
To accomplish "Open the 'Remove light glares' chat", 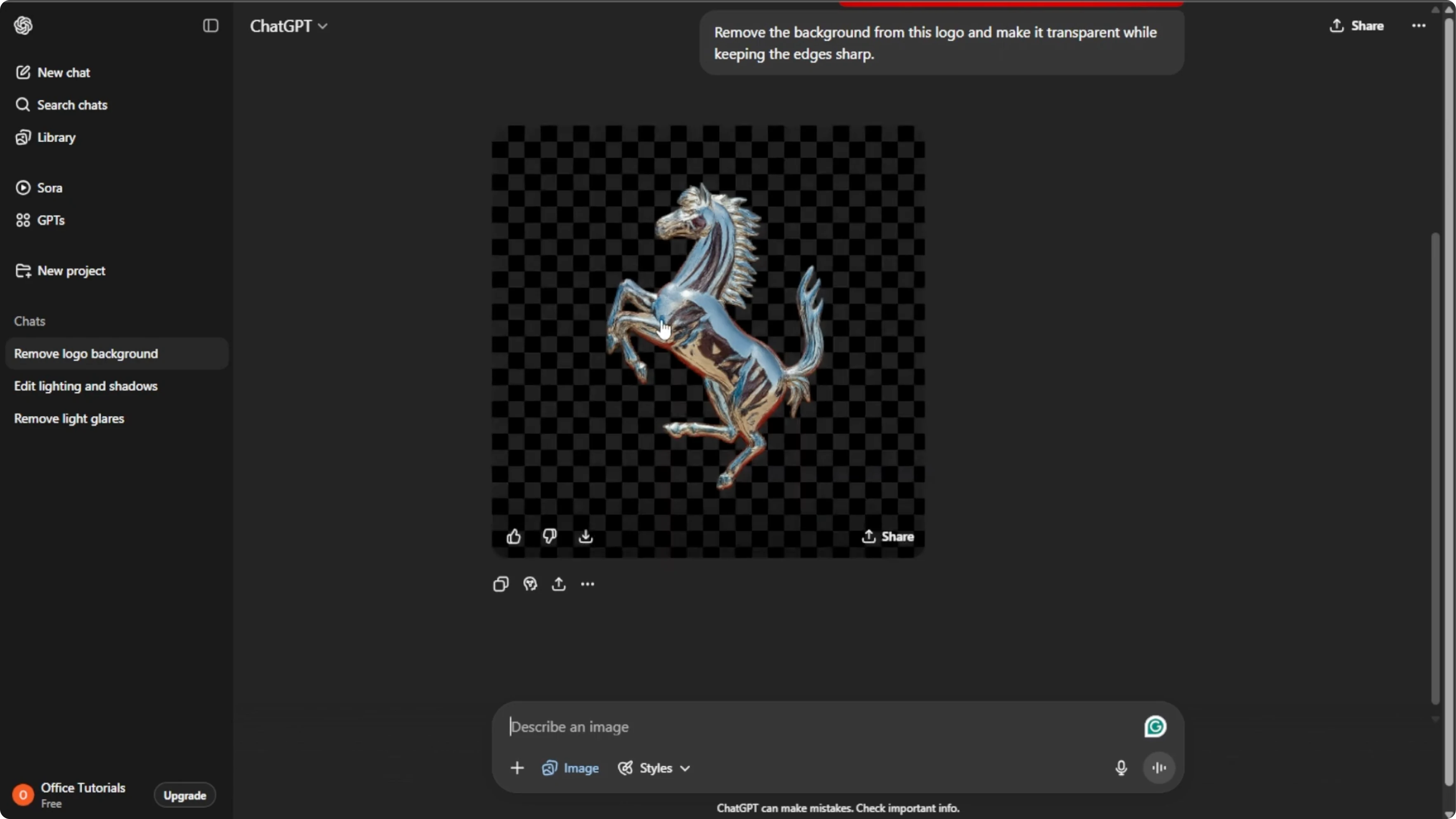I will 116,419.
